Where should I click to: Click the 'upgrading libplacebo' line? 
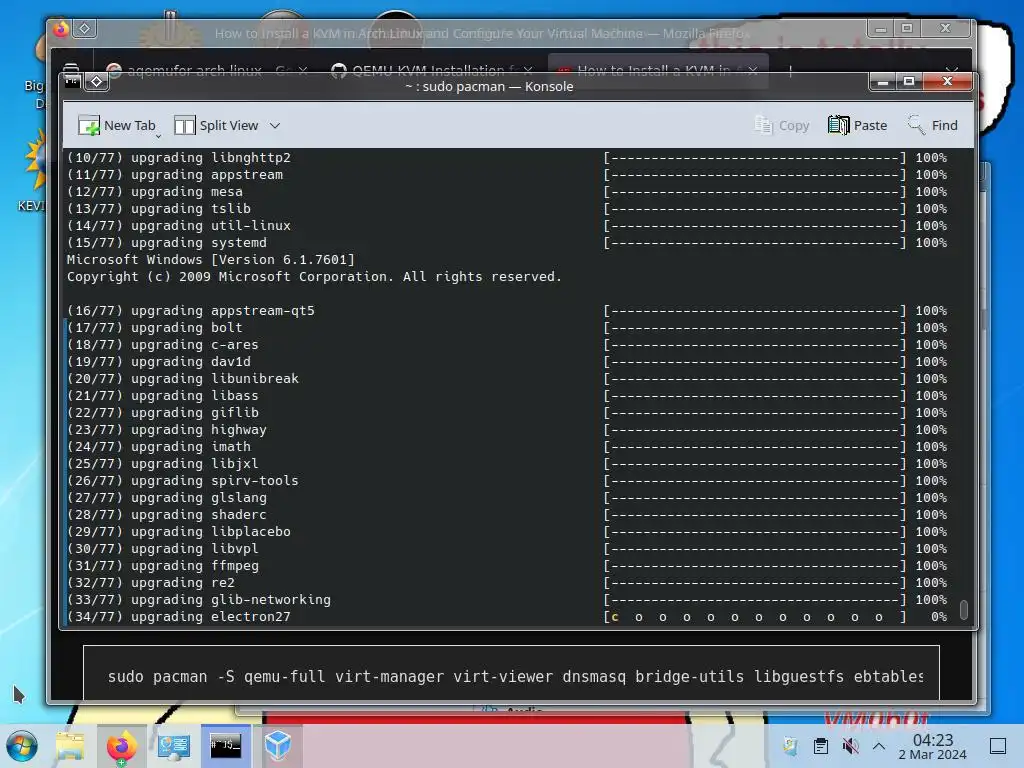click(x=507, y=532)
